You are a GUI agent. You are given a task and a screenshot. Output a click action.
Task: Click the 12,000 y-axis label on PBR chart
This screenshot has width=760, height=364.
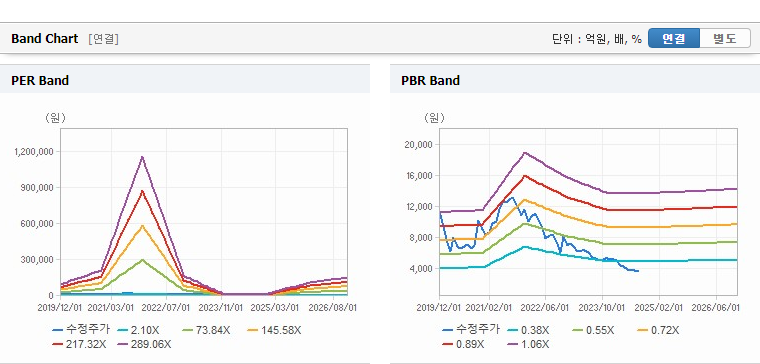[x=419, y=206]
